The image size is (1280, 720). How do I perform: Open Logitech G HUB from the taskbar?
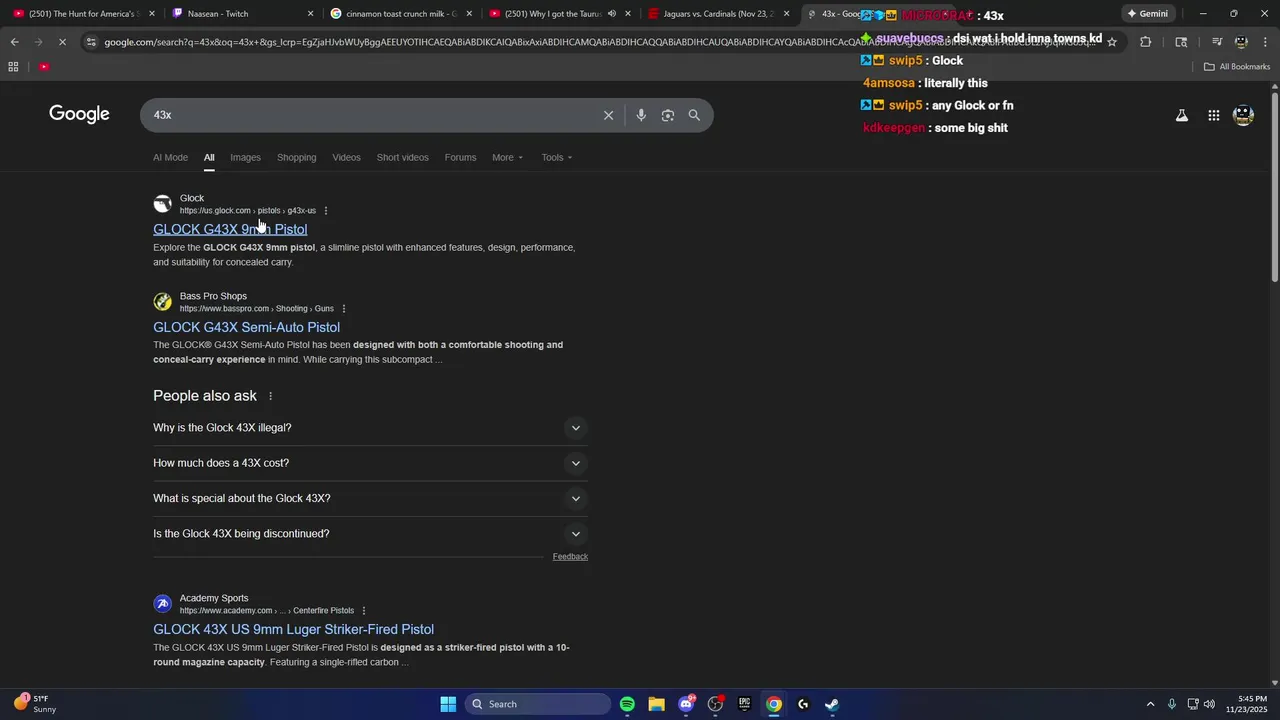(x=802, y=704)
